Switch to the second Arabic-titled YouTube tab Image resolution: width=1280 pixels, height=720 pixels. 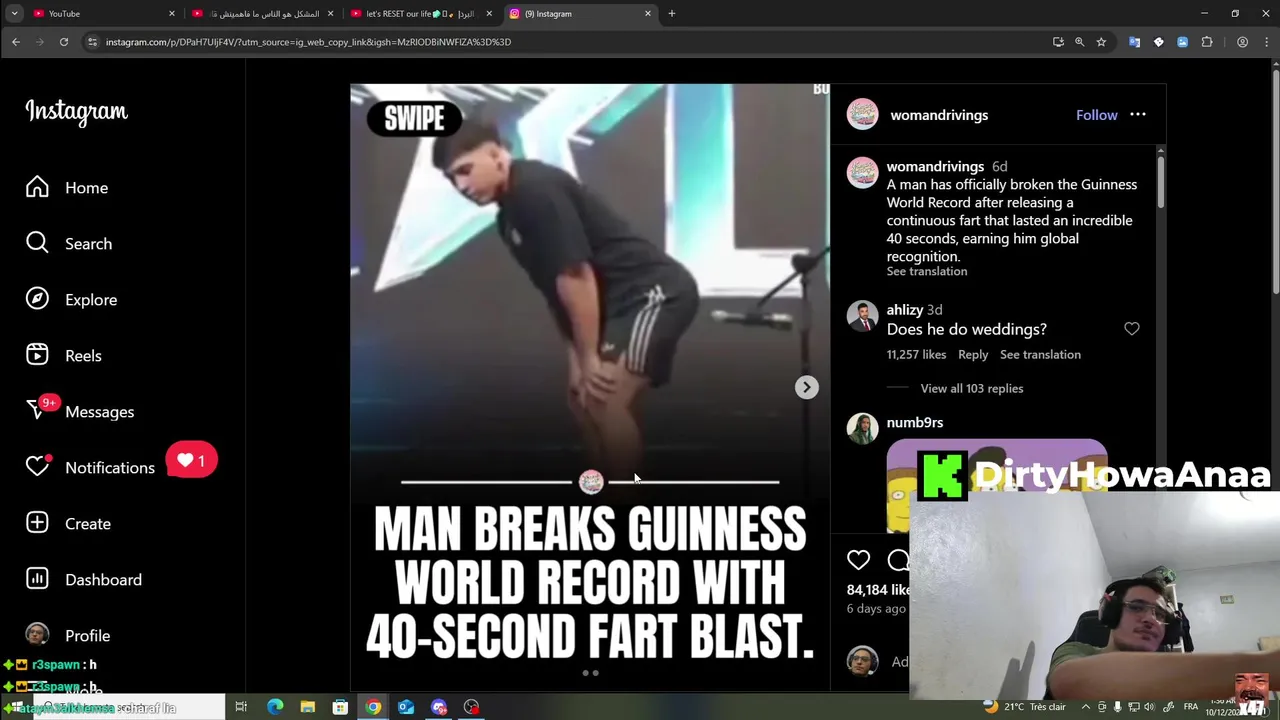coord(262,14)
